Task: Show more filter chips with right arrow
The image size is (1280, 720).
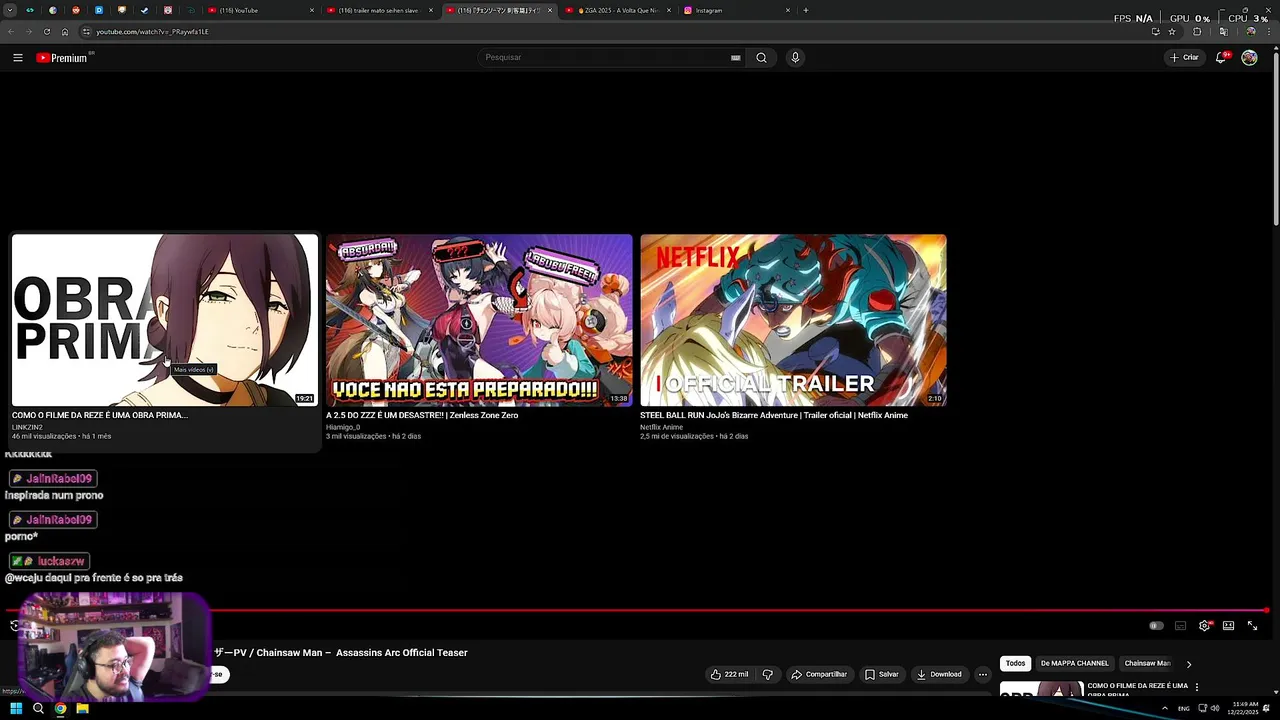Action: (x=1189, y=664)
